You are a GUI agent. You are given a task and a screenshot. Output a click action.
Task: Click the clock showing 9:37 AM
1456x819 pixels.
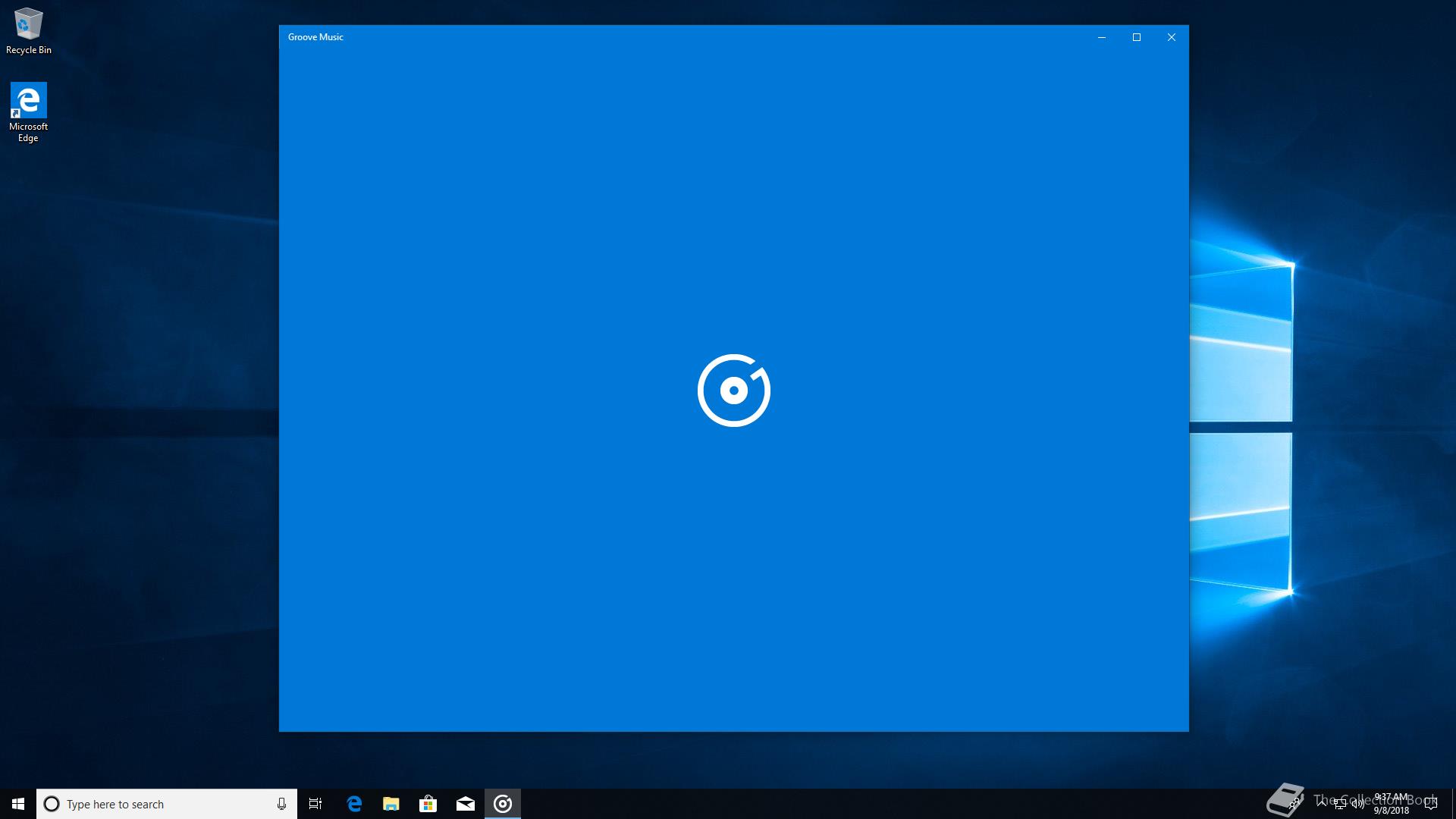coord(1391,804)
